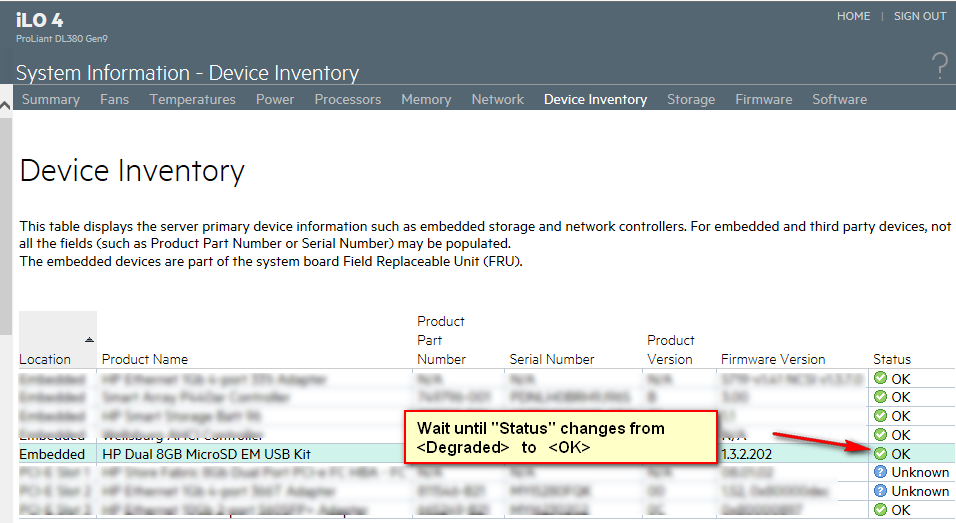This screenshot has height=523, width=956.
Task: Open the Firmware tab
Action: [763, 99]
